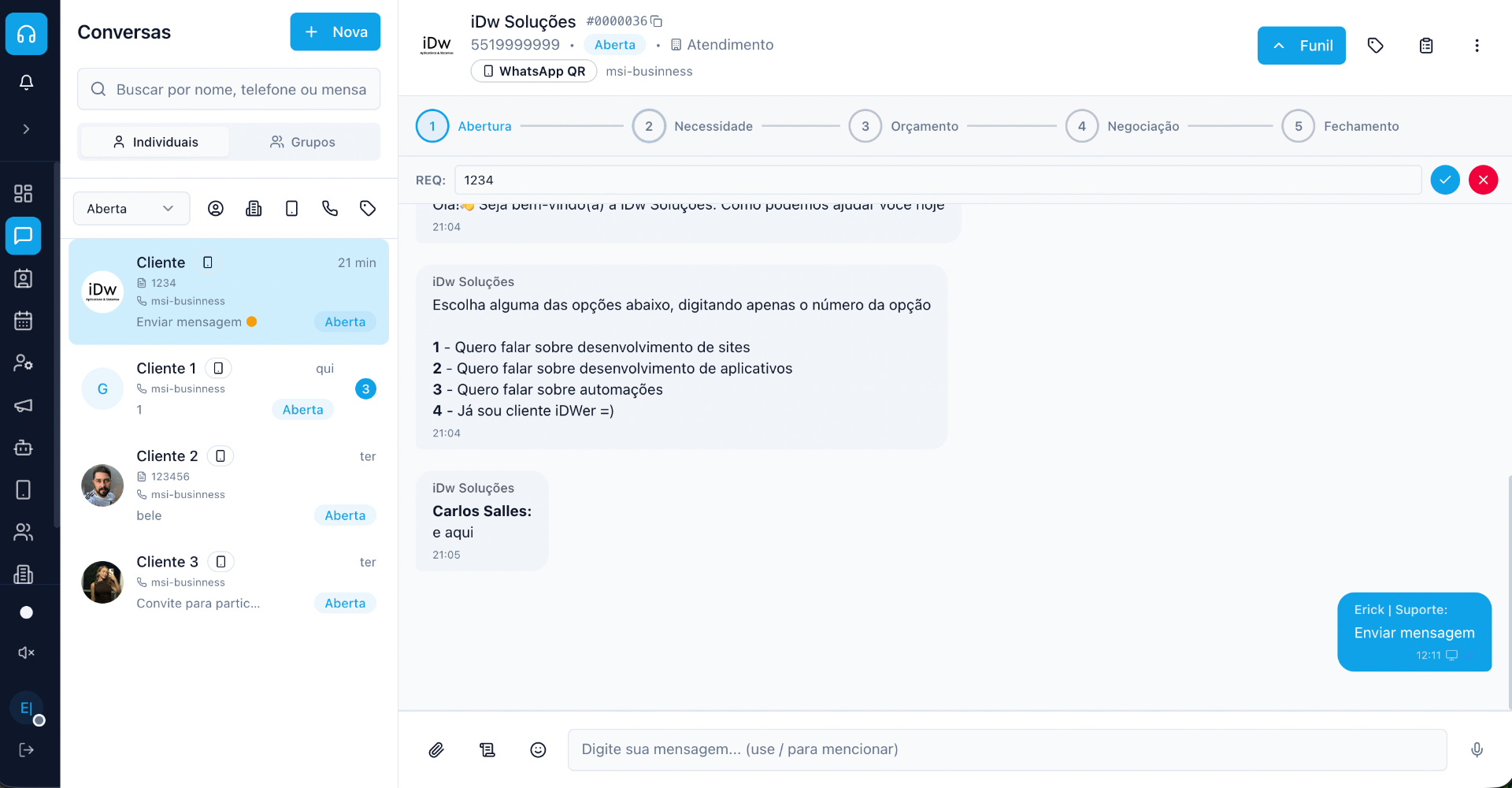Select the chat conversations icon in the sidebar
The width and height of the screenshot is (1512, 788).
coord(24,236)
